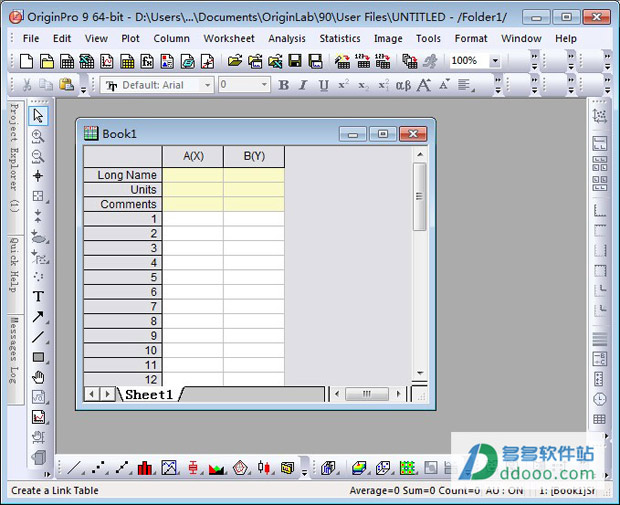This screenshot has height=505, width=620.
Task: Open the Worksheet menu
Action: coord(229,38)
